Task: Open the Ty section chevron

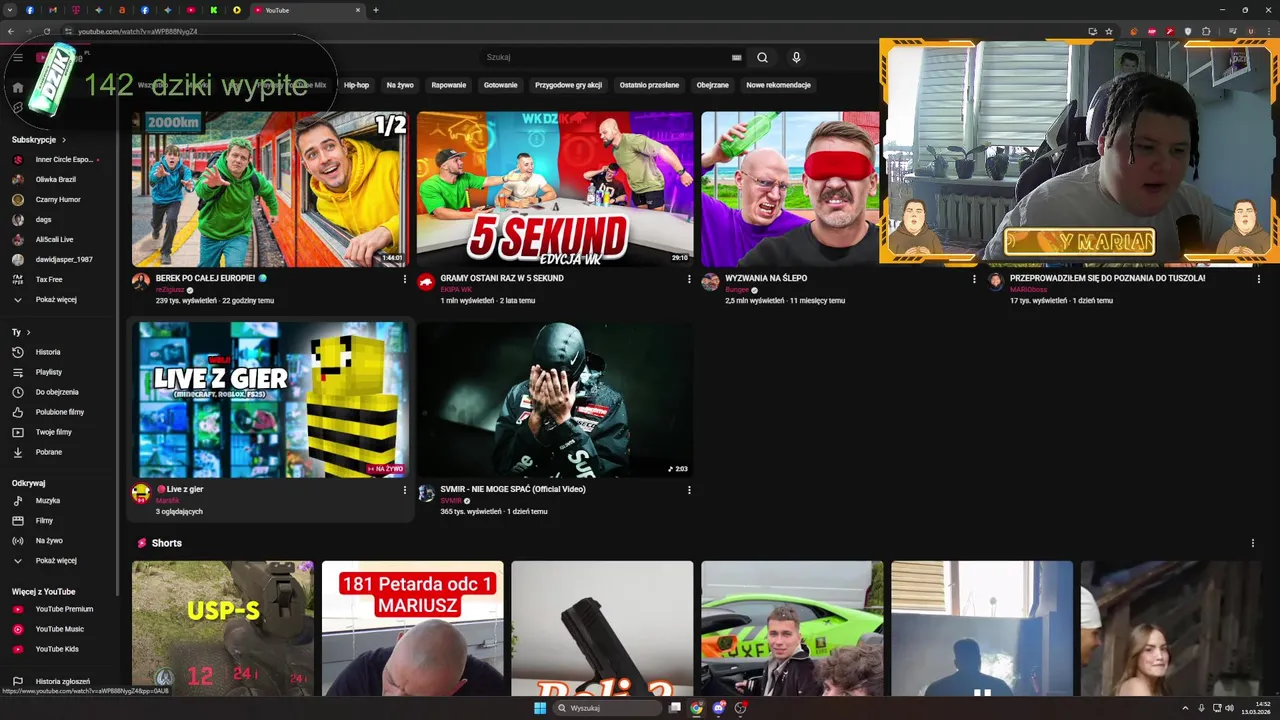Action: 28,332
